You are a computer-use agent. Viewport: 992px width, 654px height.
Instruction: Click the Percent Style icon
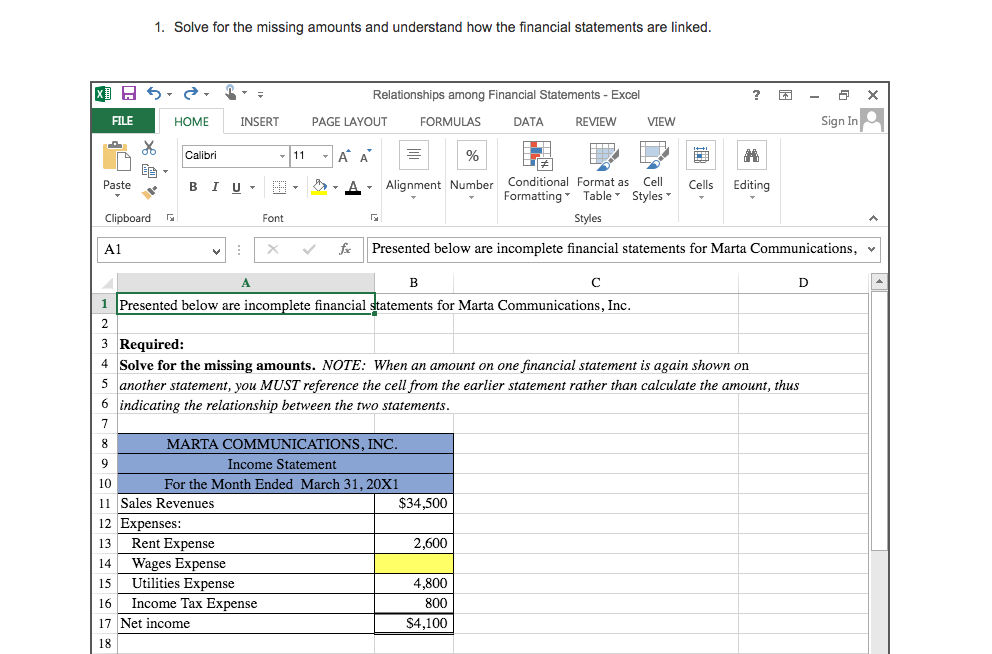pos(471,155)
